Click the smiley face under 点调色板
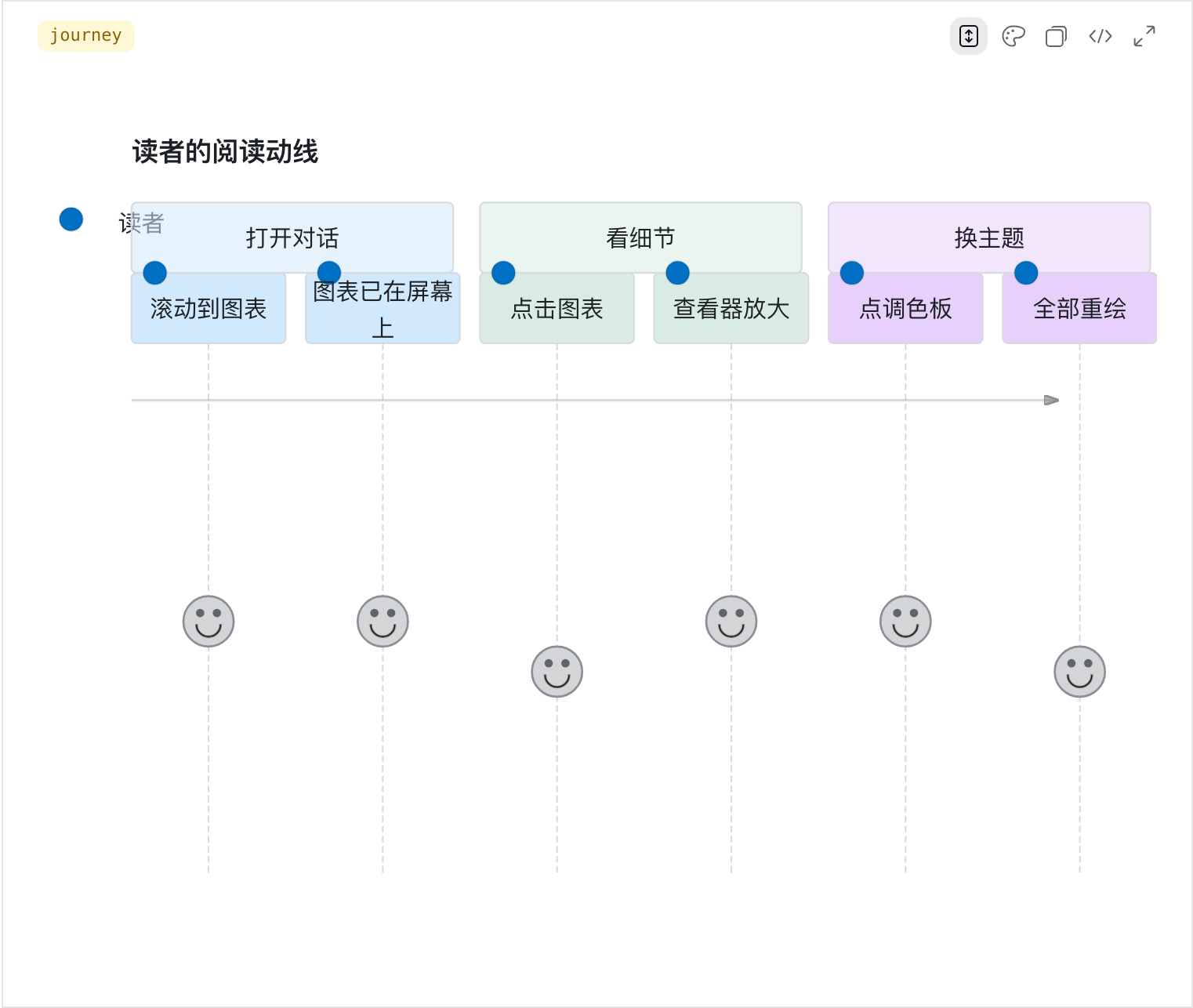The image size is (1193, 1008). click(x=905, y=622)
